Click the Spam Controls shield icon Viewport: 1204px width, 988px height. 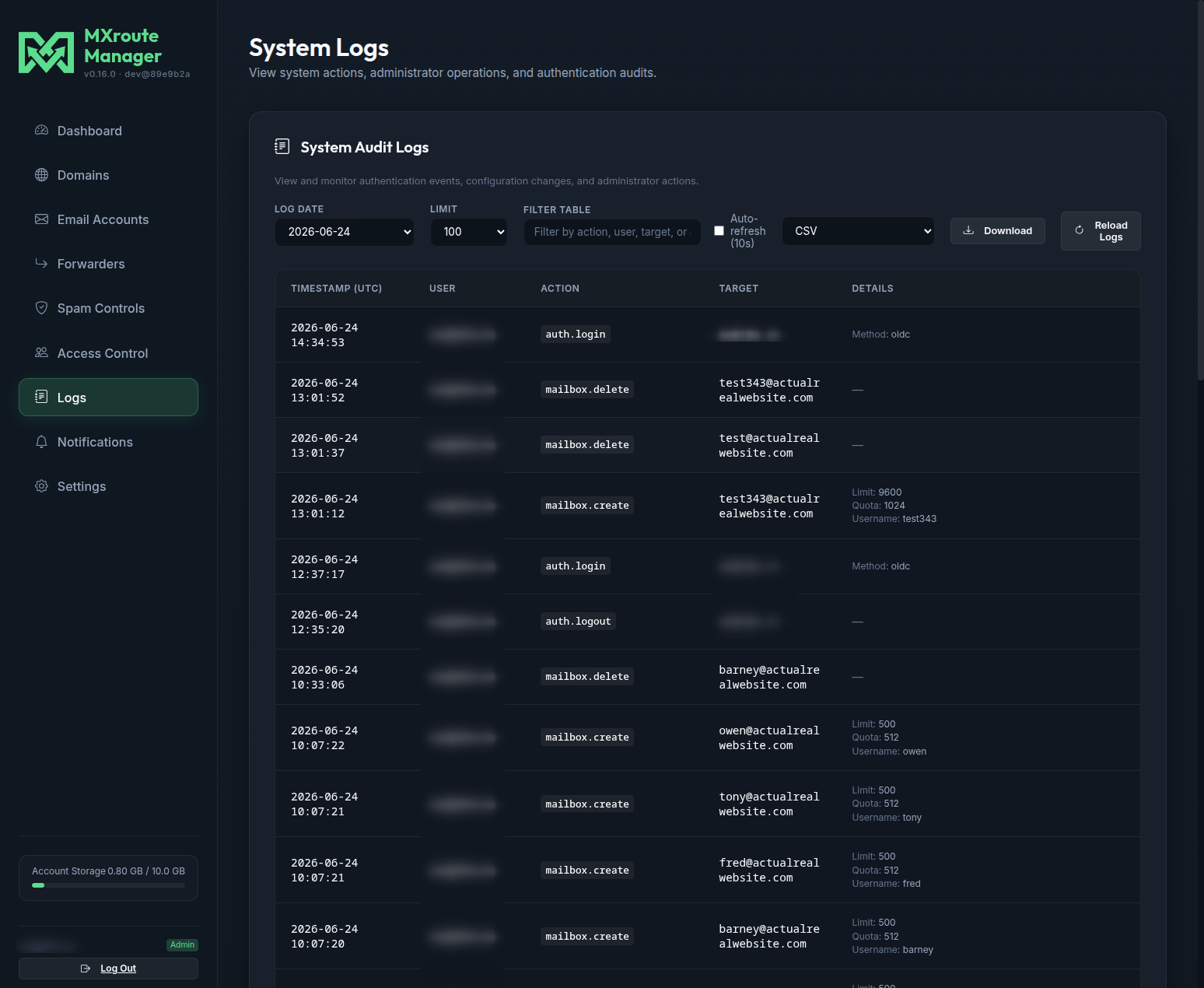coord(42,308)
